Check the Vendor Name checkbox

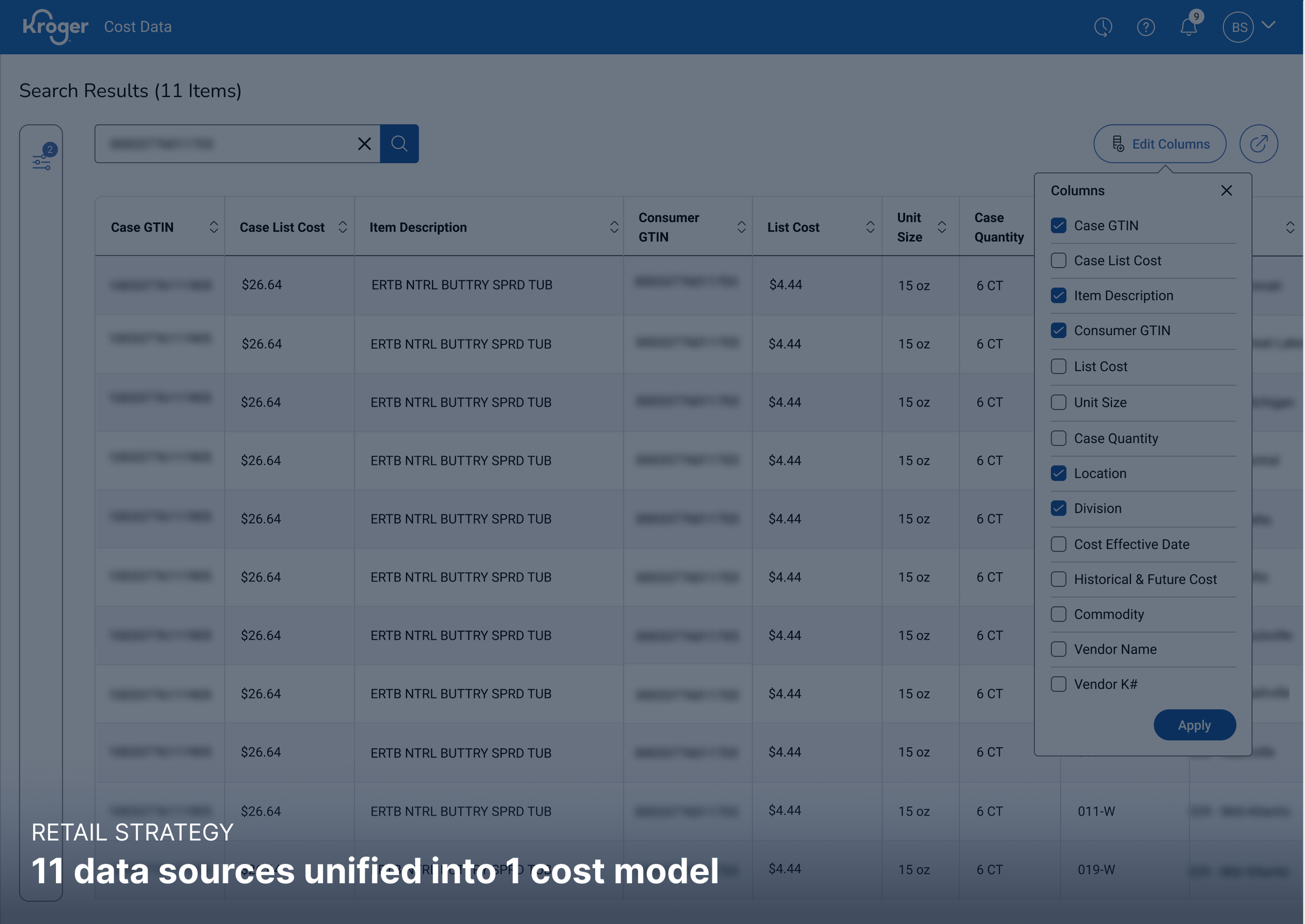(1059, 648)
